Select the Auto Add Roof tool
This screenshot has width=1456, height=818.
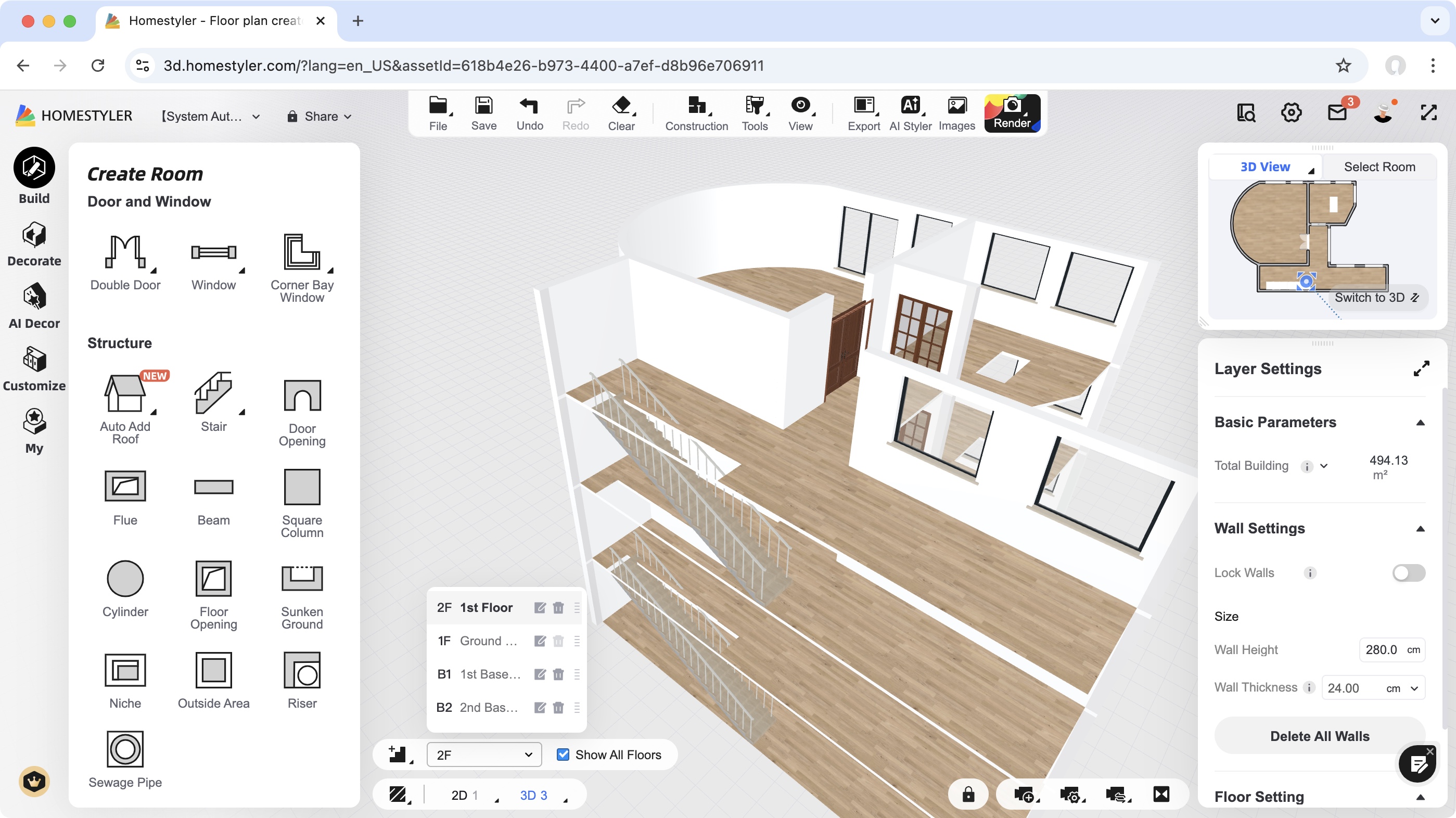[x=125, y=395]
